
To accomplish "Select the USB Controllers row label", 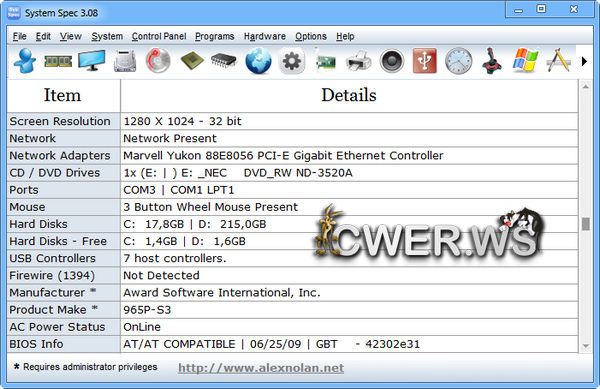I will 52,259.
